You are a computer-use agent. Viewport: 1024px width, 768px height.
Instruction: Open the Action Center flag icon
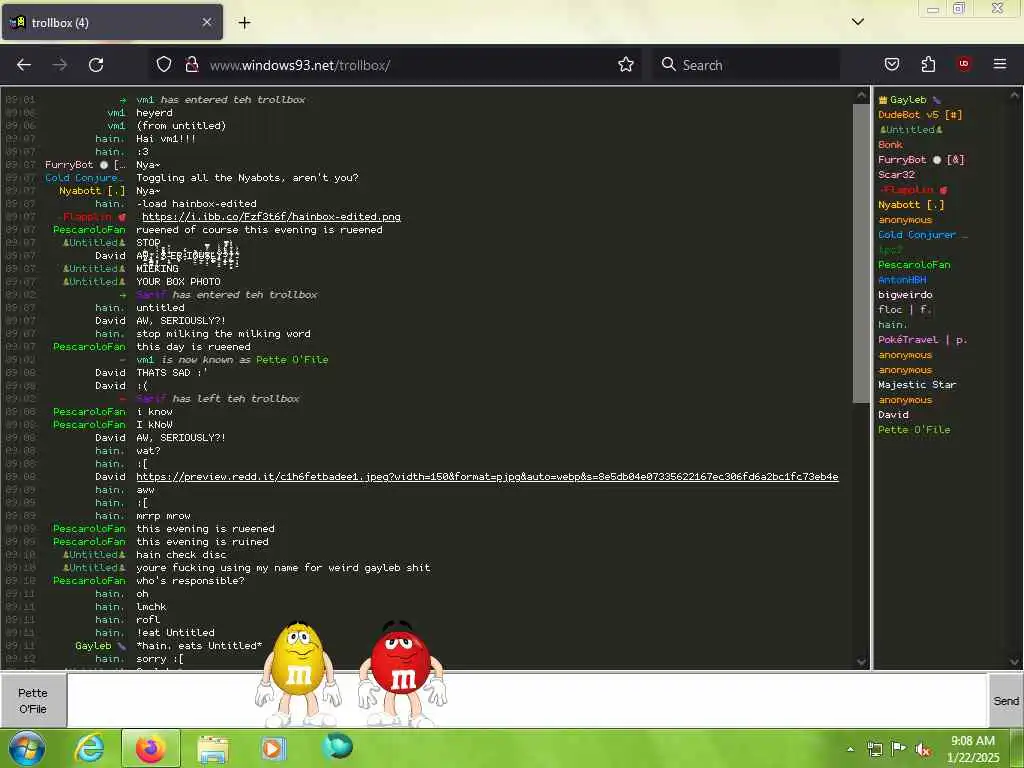tap(899, 749)
